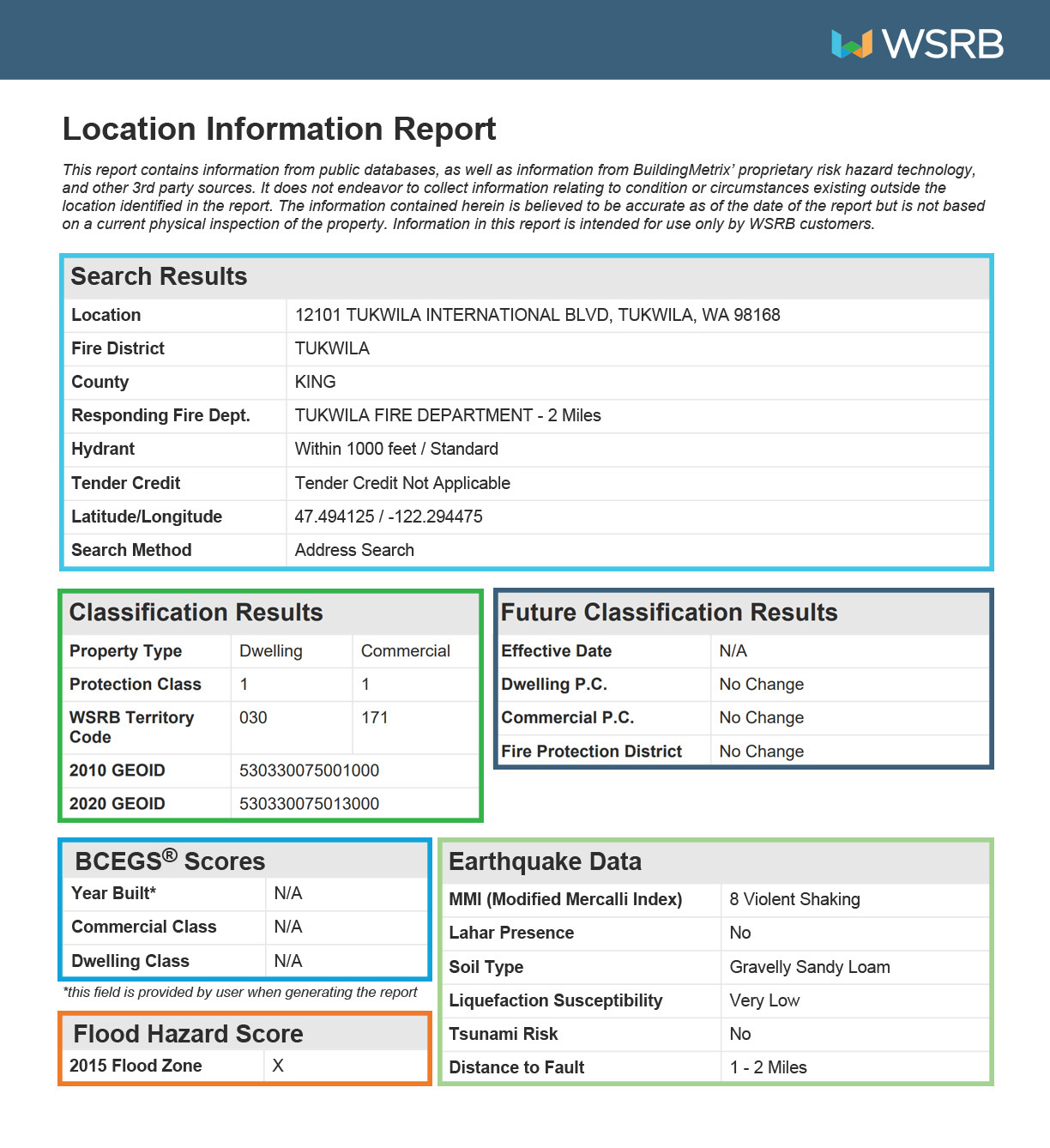Click the Year Built* label

114,893
